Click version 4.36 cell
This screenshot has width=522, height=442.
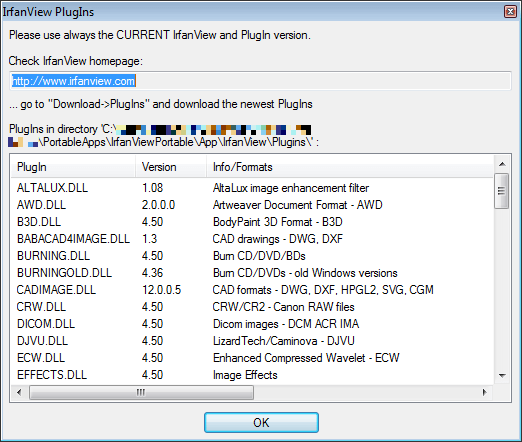pyautogui.click(x=152, y=273)
